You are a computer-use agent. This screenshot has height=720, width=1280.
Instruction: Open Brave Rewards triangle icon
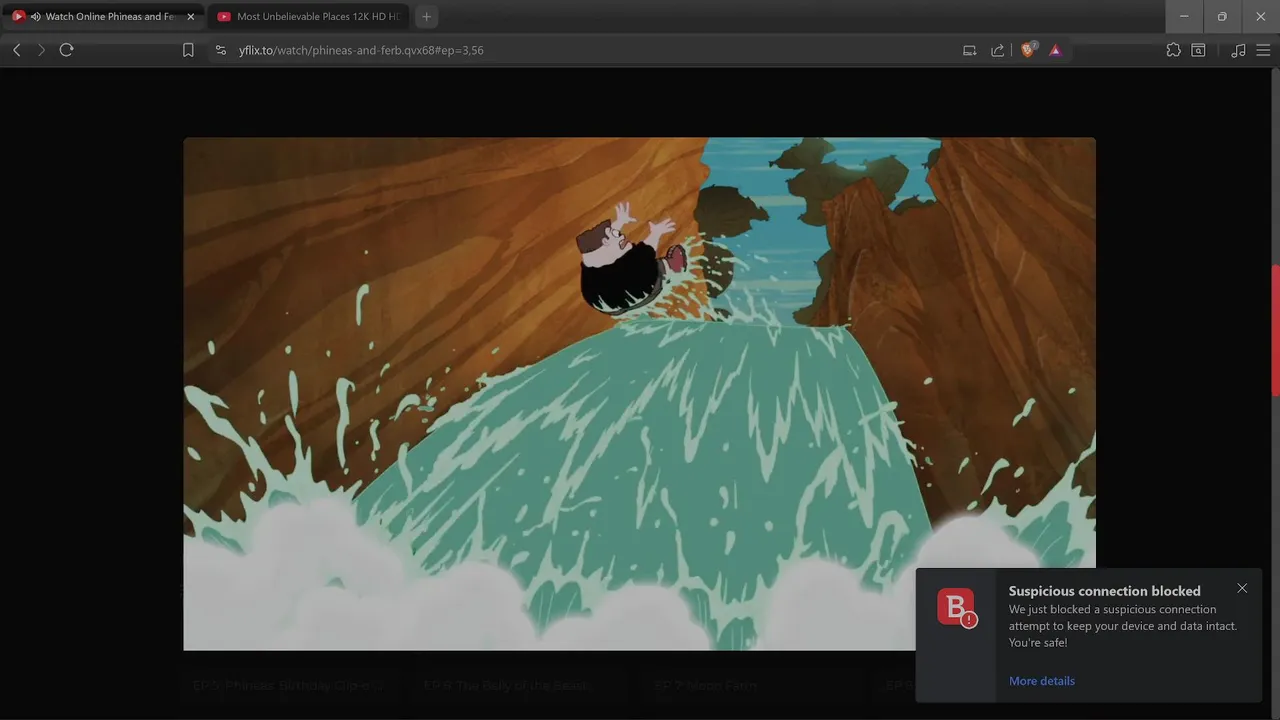point(1055,50)
